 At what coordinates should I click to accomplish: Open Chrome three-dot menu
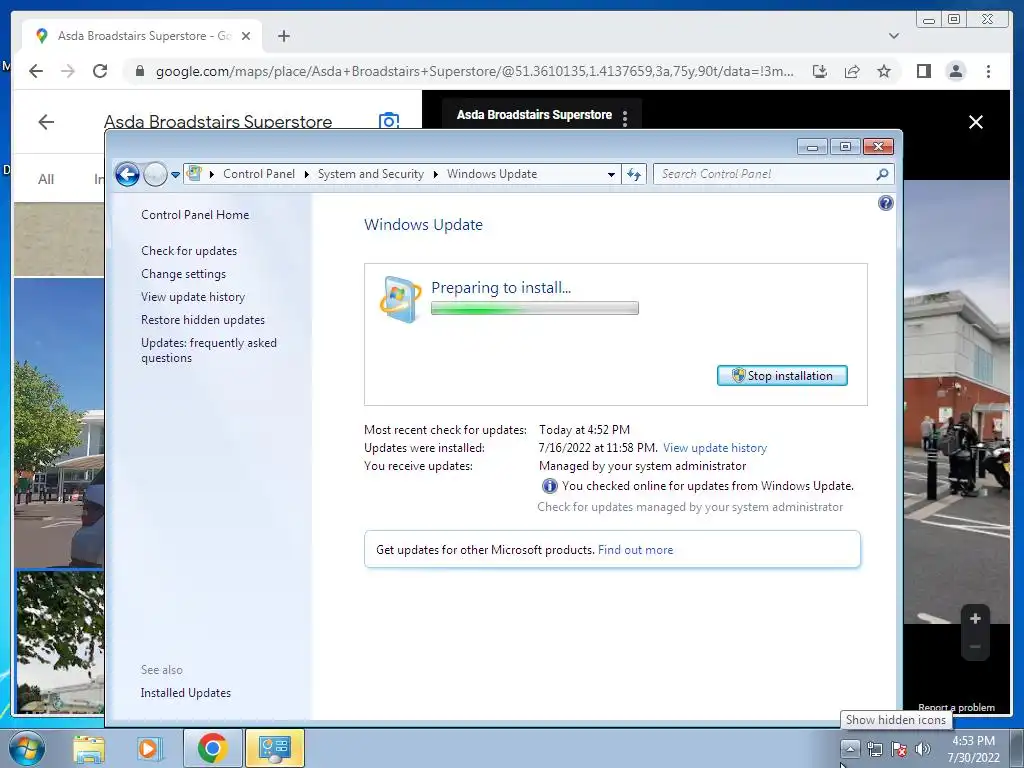(x=988, y=71)
